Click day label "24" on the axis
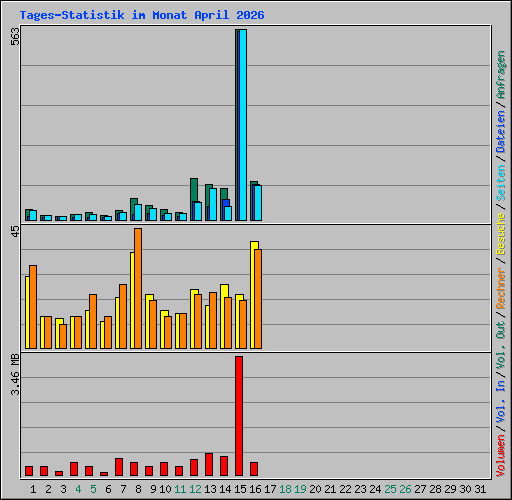 pyautogui.click(x=375, y=489)
